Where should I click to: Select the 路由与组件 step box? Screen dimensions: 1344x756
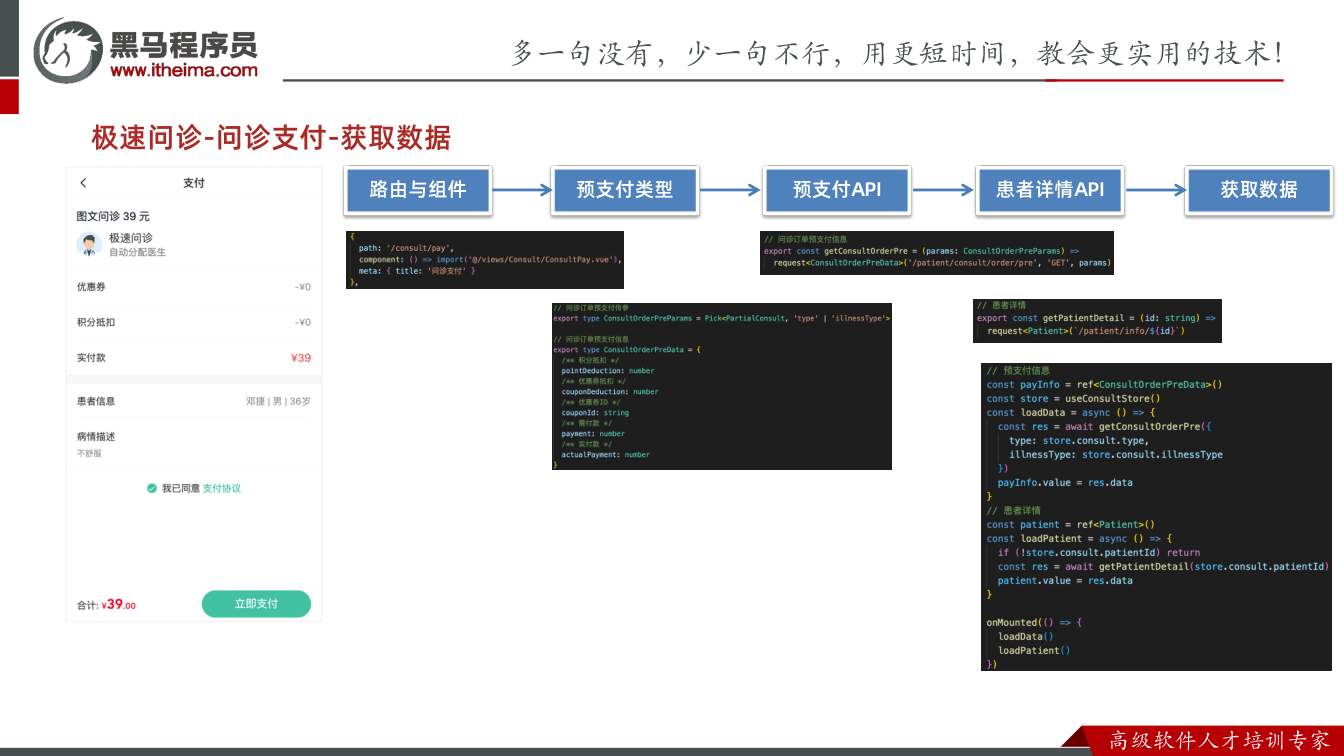[417, 190]
